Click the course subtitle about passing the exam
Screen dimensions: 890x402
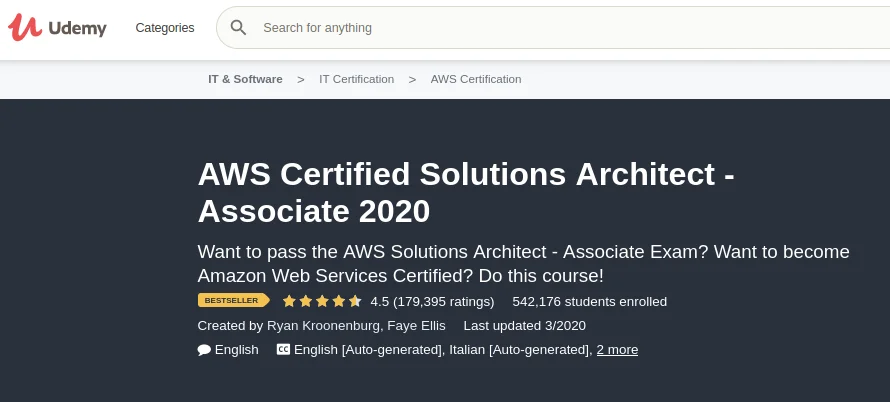[x=523, y=264]
